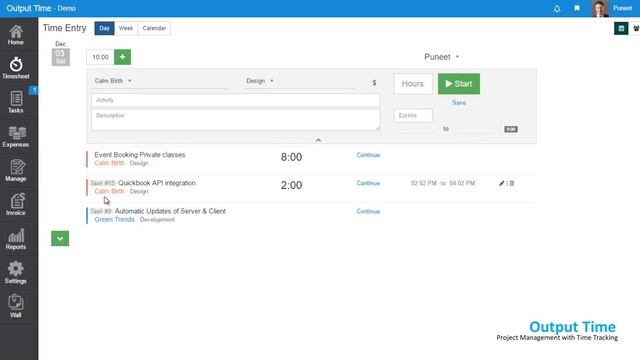640x360 pixels.
Task: Open the Manage section
Action: point(16,171)
